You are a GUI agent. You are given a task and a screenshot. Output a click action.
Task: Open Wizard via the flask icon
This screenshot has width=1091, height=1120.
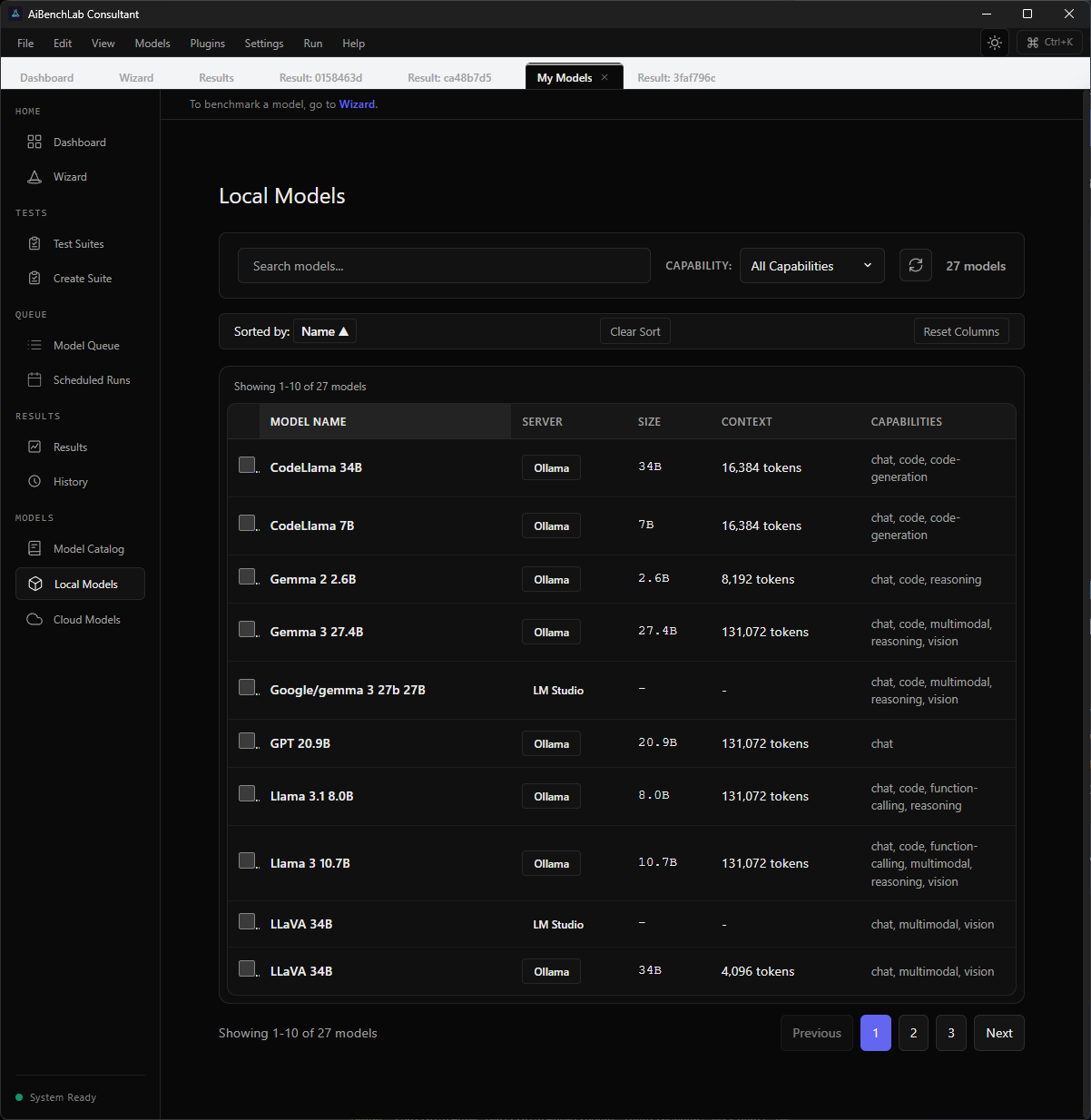[34, 177]
